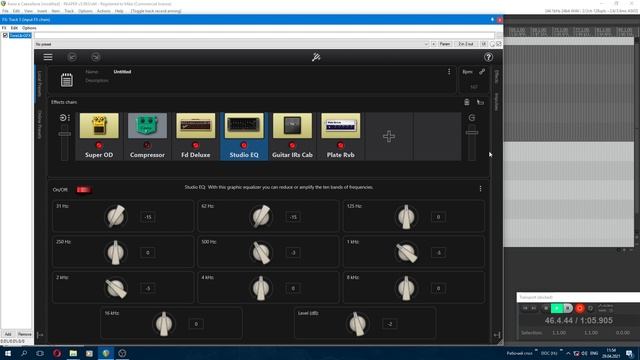The image size is (640, 360).
Task: Uncheck the FX enable checkbox in chain list
Action: [x=5, y=36]
